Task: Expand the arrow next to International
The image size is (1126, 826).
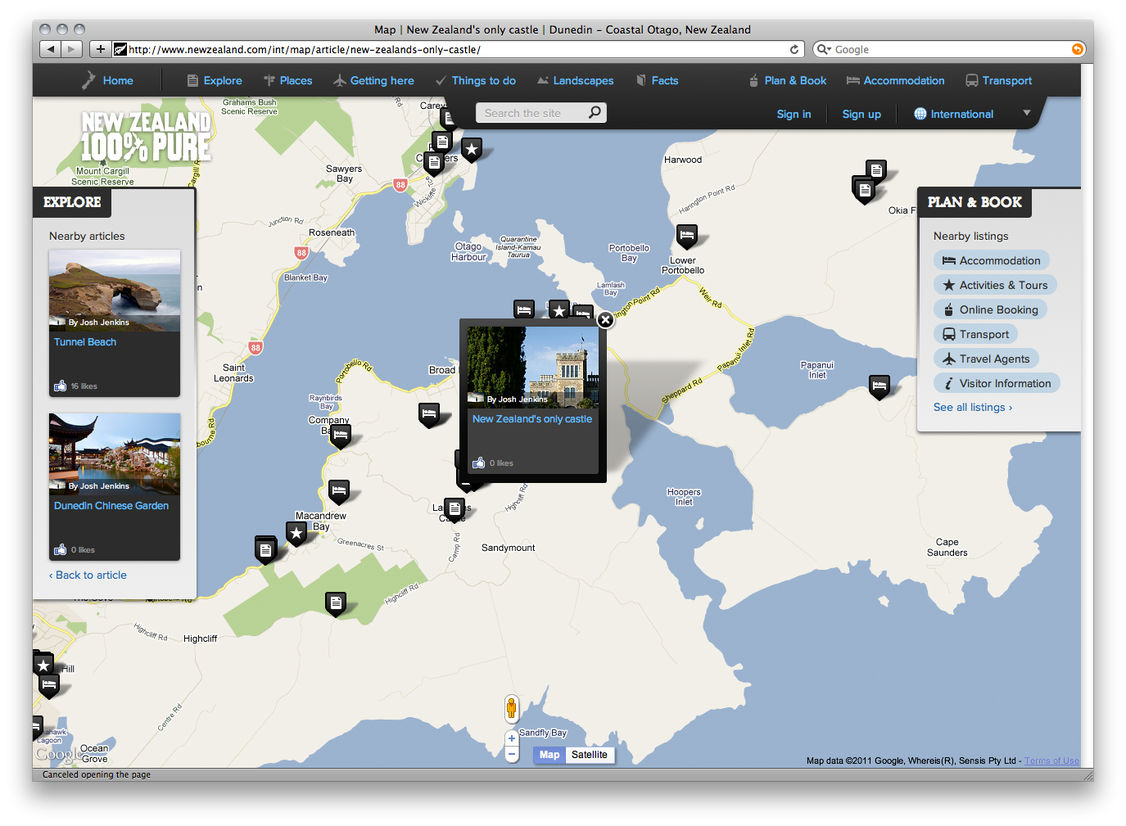Action: (1026, 113)
